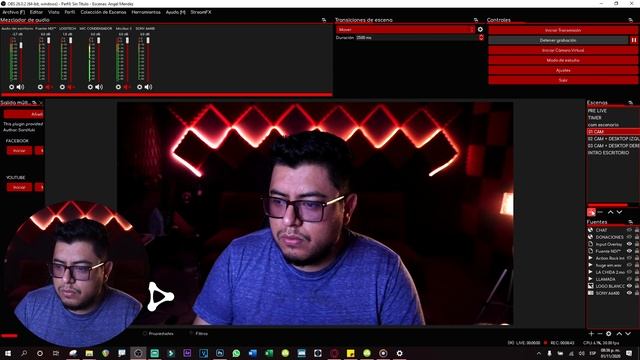
Task: Open the Editar menu
Action: tap(36, 12)
